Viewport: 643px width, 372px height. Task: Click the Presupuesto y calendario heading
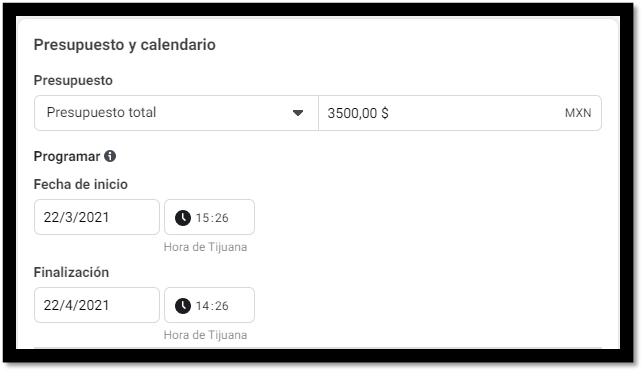click(125, 45)
